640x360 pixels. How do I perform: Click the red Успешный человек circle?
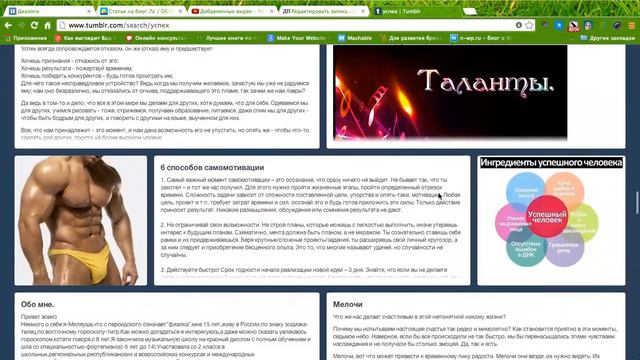coord(547,217)
